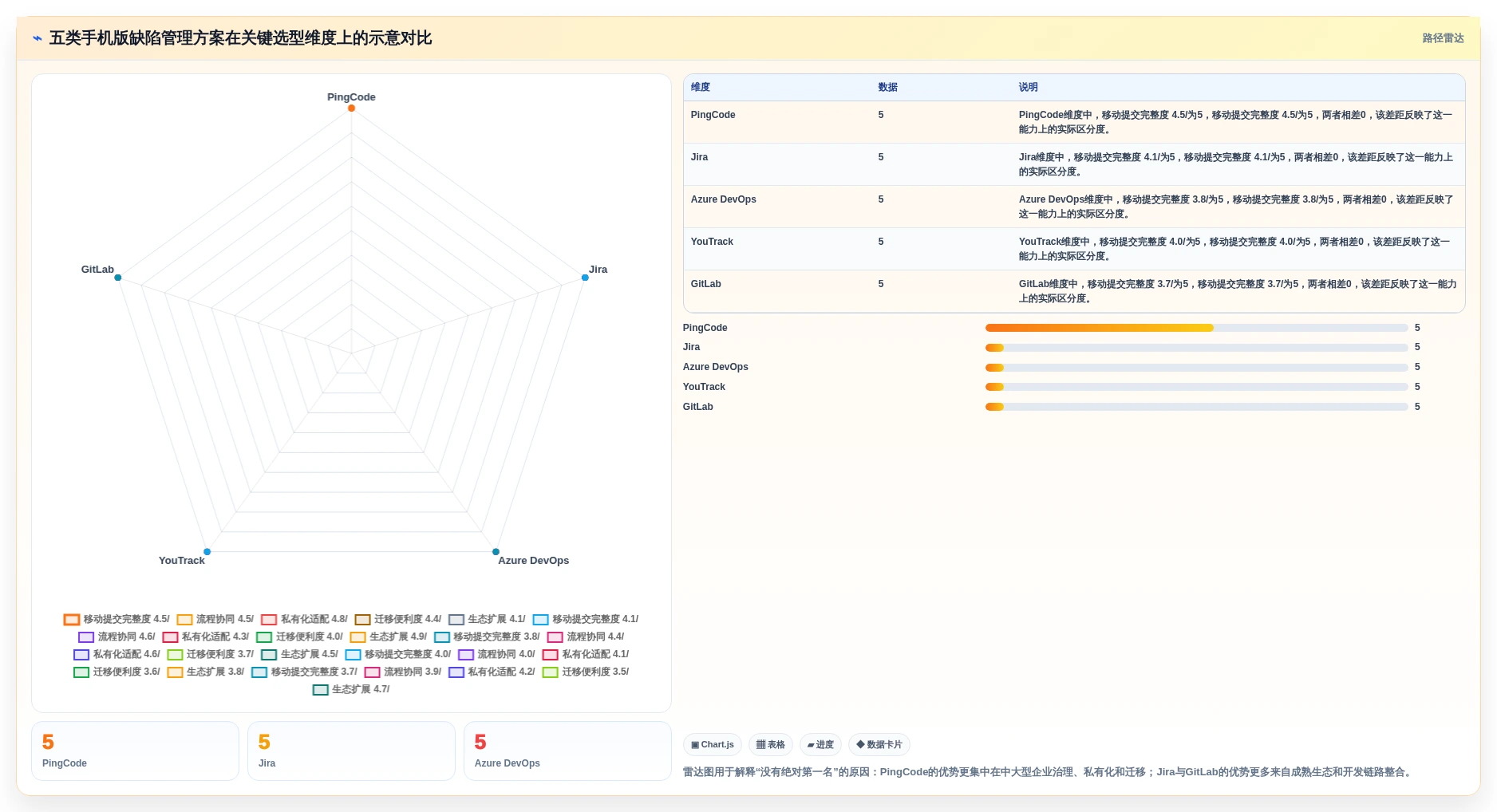The image size is (1497, 812).
Task: Click the footer note starting with 雷达图用于解释
Action: click(x=1049, y=772)
